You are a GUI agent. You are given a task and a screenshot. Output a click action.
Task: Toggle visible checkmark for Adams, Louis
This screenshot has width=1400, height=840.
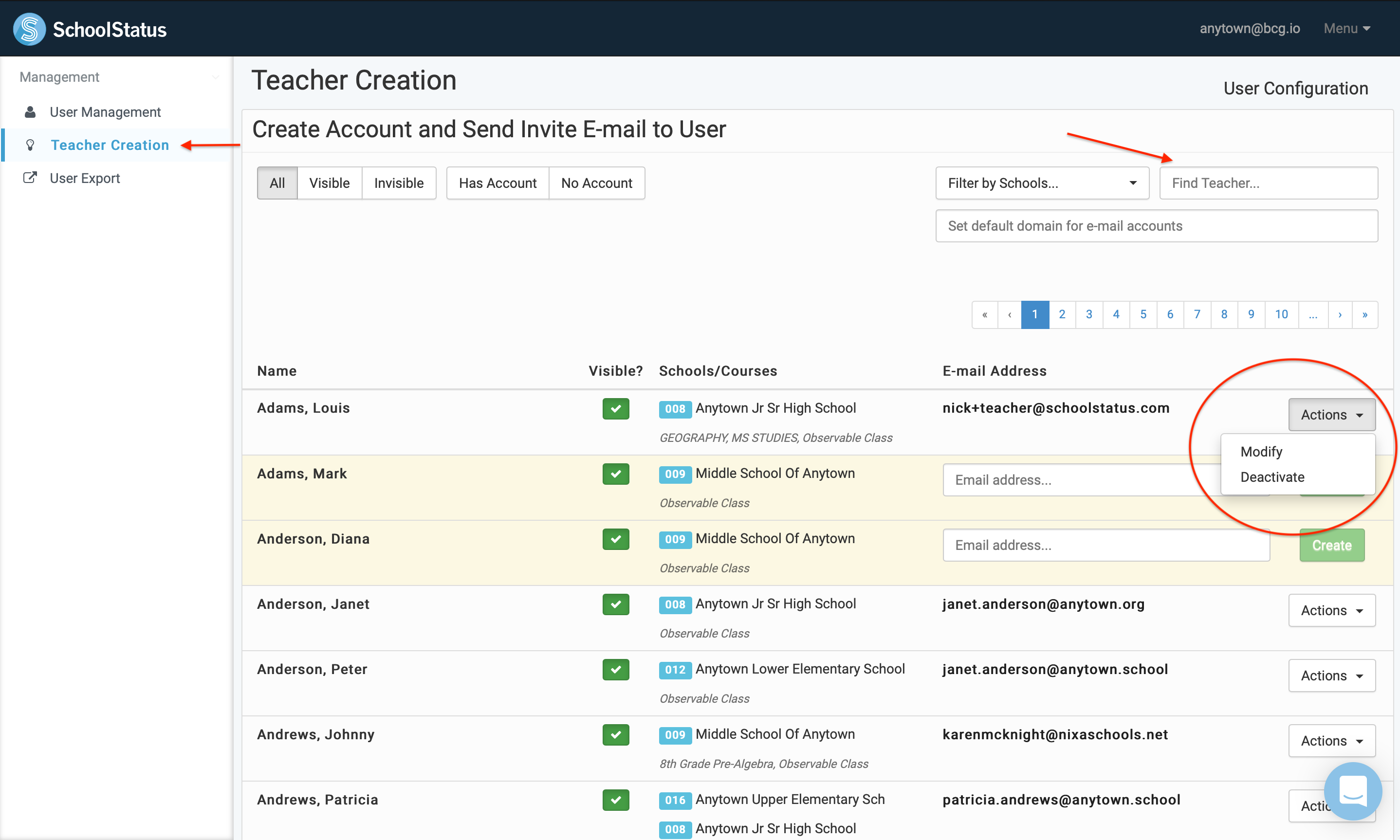tap(616, 409)
